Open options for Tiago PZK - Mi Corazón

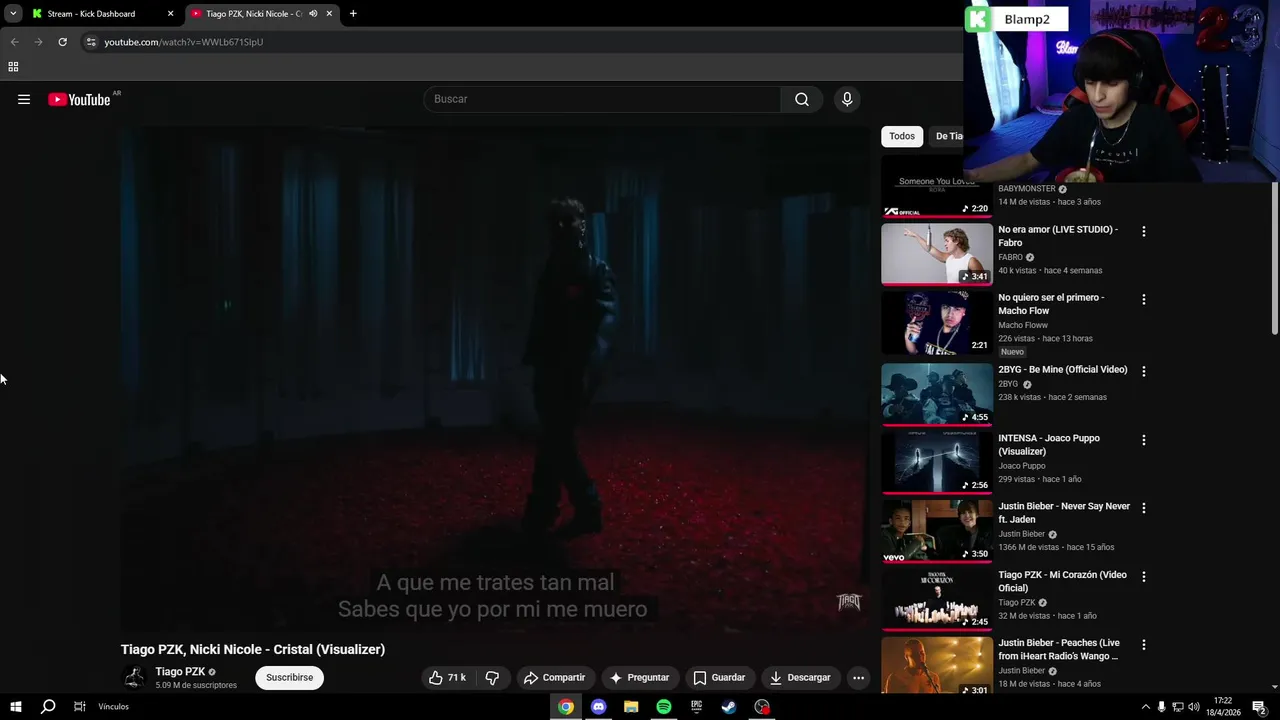1144,576
